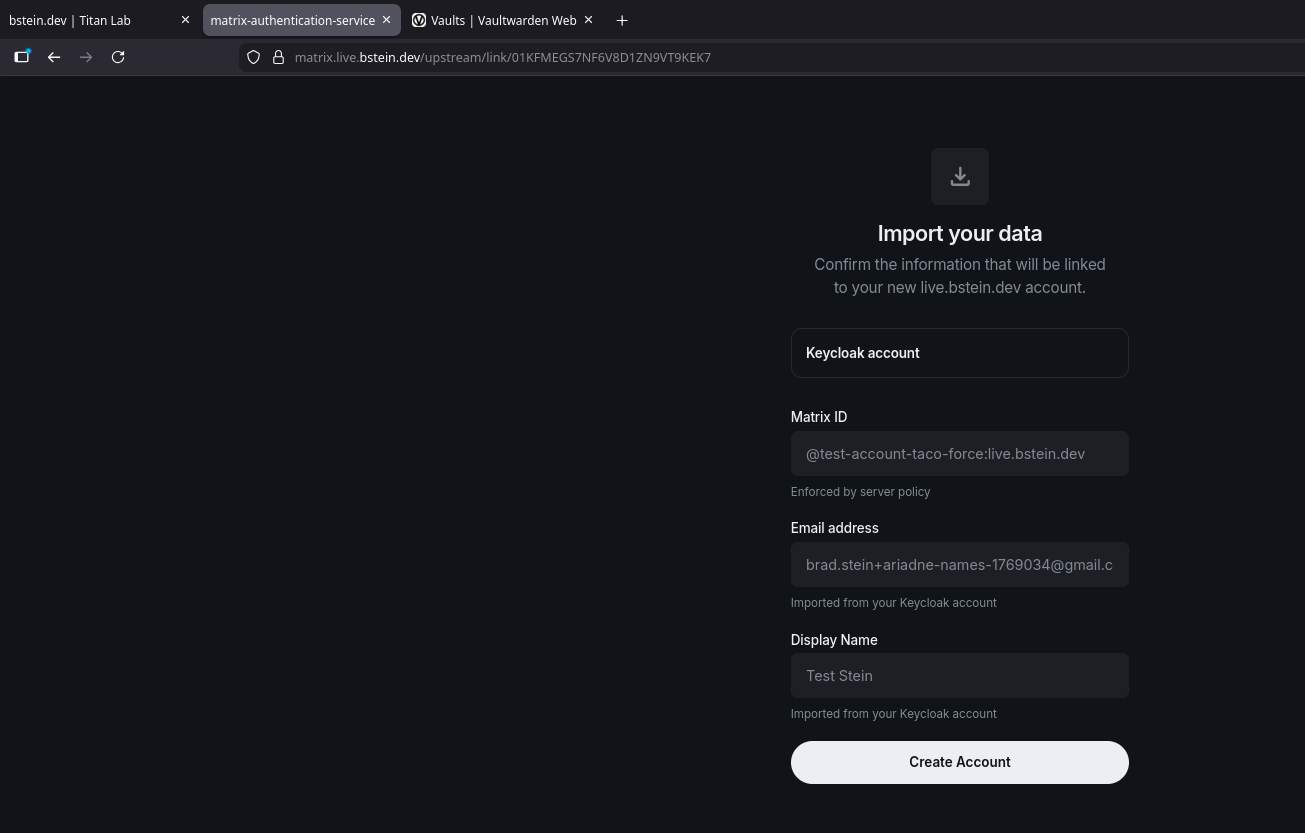Close the bstein.dev Titan Lab tab
This screenshot has width=1305, height=833.
click(185, 20)
